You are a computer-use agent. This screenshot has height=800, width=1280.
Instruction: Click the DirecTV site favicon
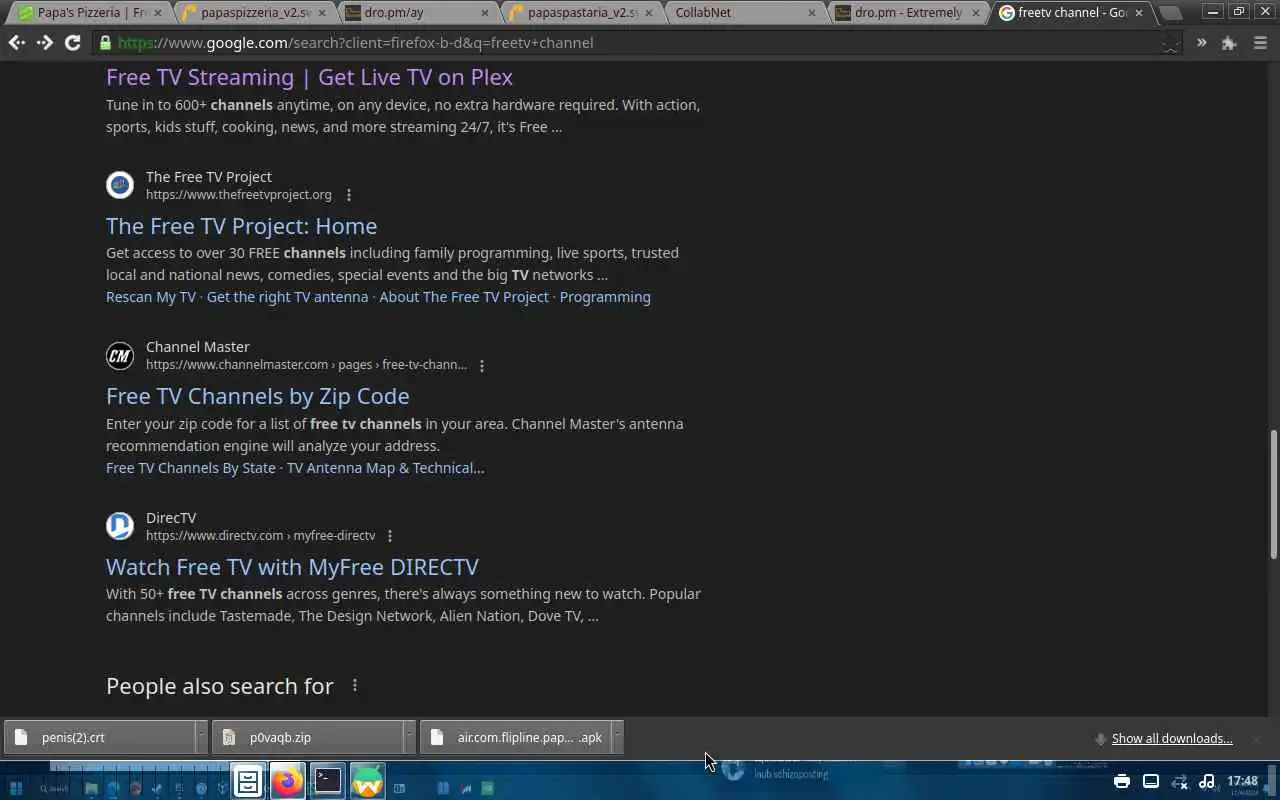point(120,526)
